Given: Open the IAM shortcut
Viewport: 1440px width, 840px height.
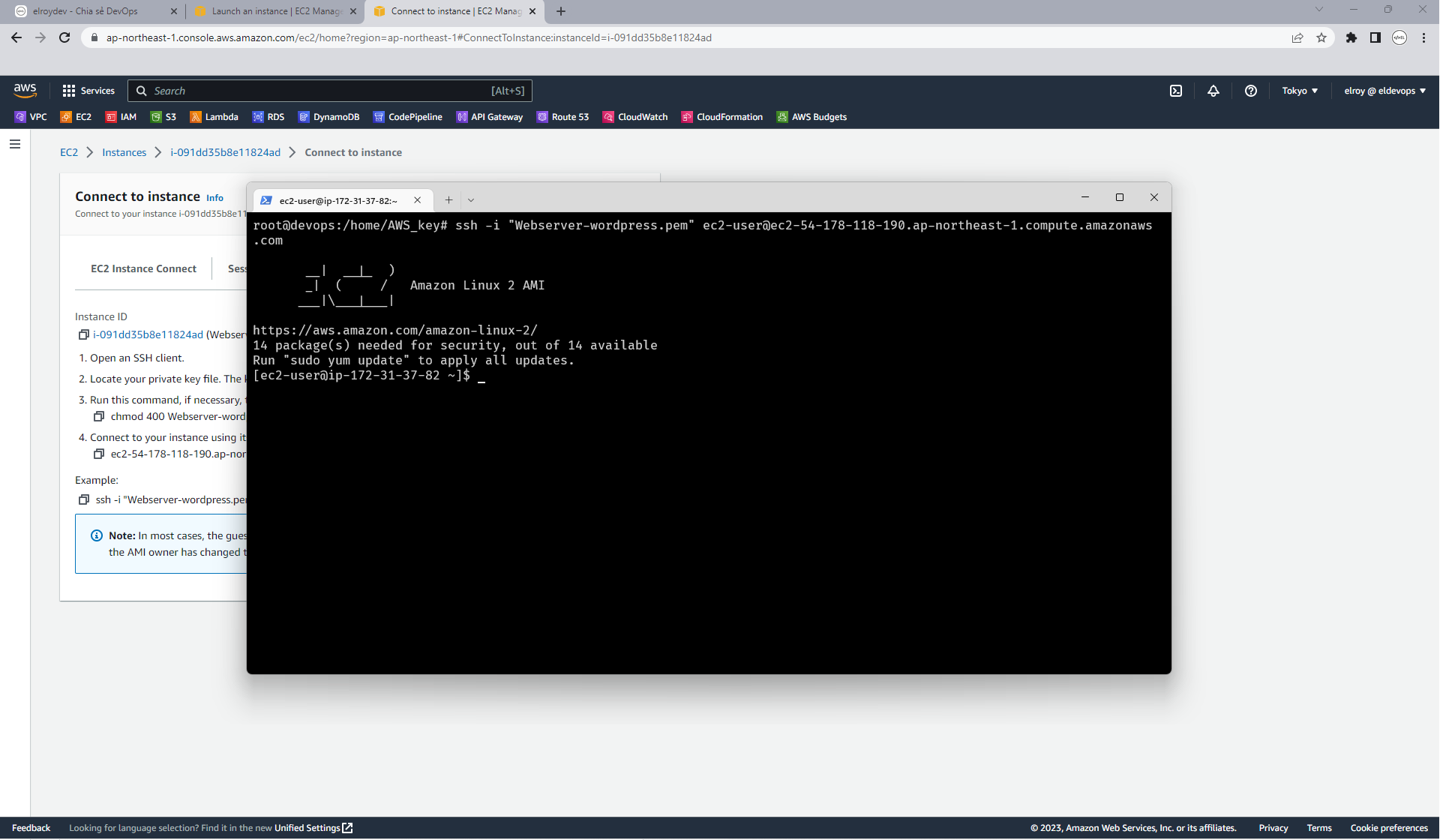Looking at the screenshot, I should [121, 117].
